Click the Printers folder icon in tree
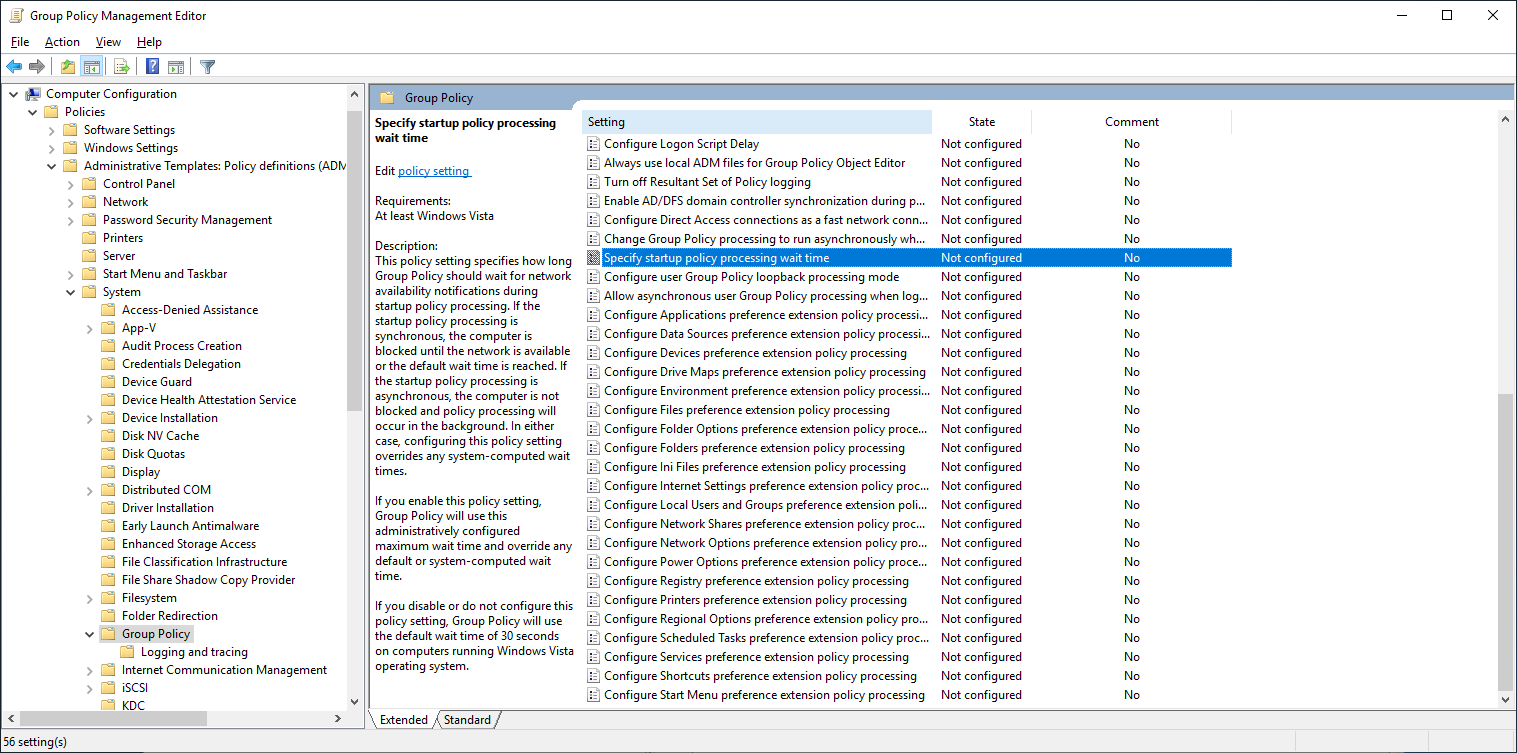1517x753 pixels. pyautogui.click(x=89, y=238)
